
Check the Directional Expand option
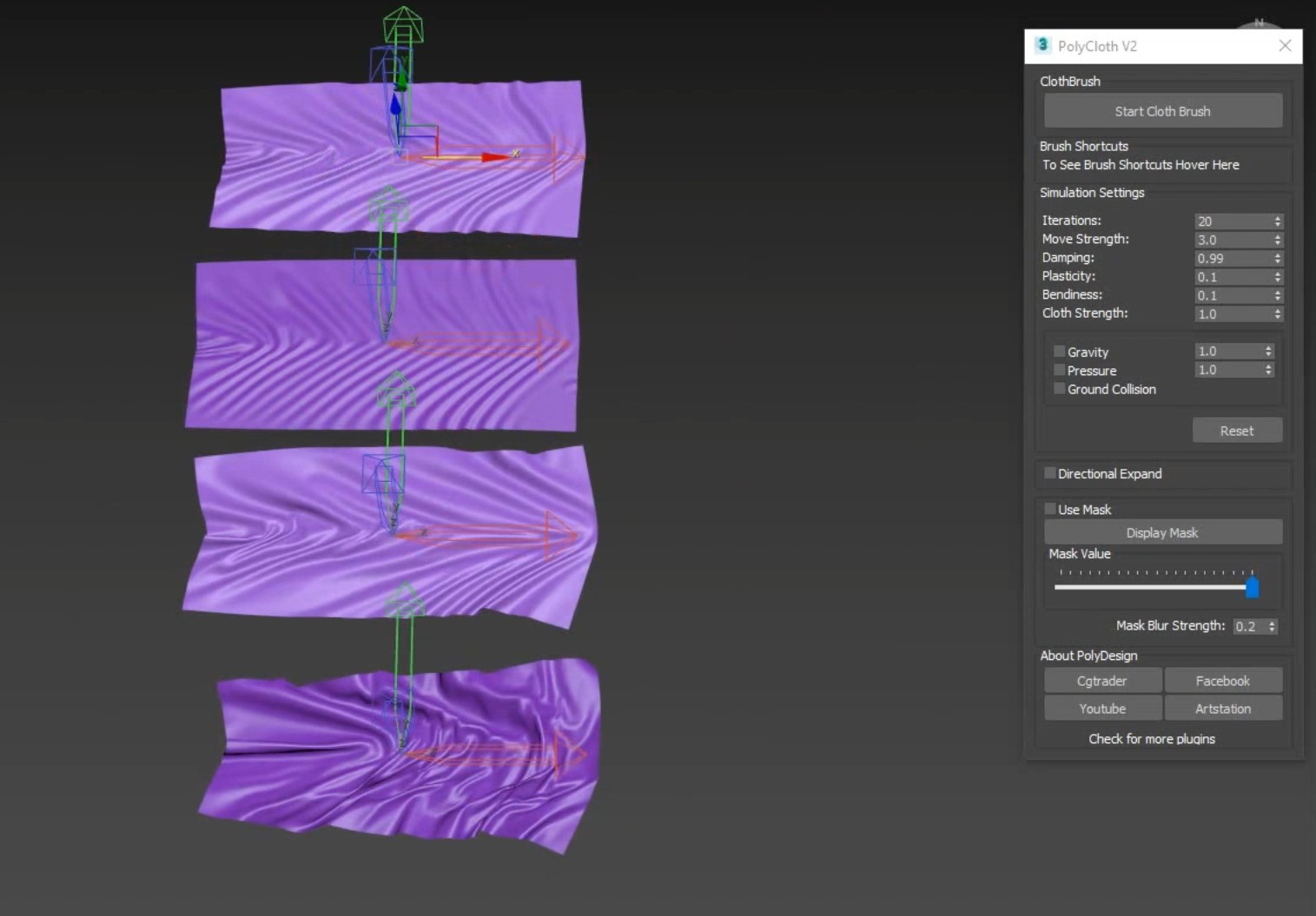coord(1050,473)
